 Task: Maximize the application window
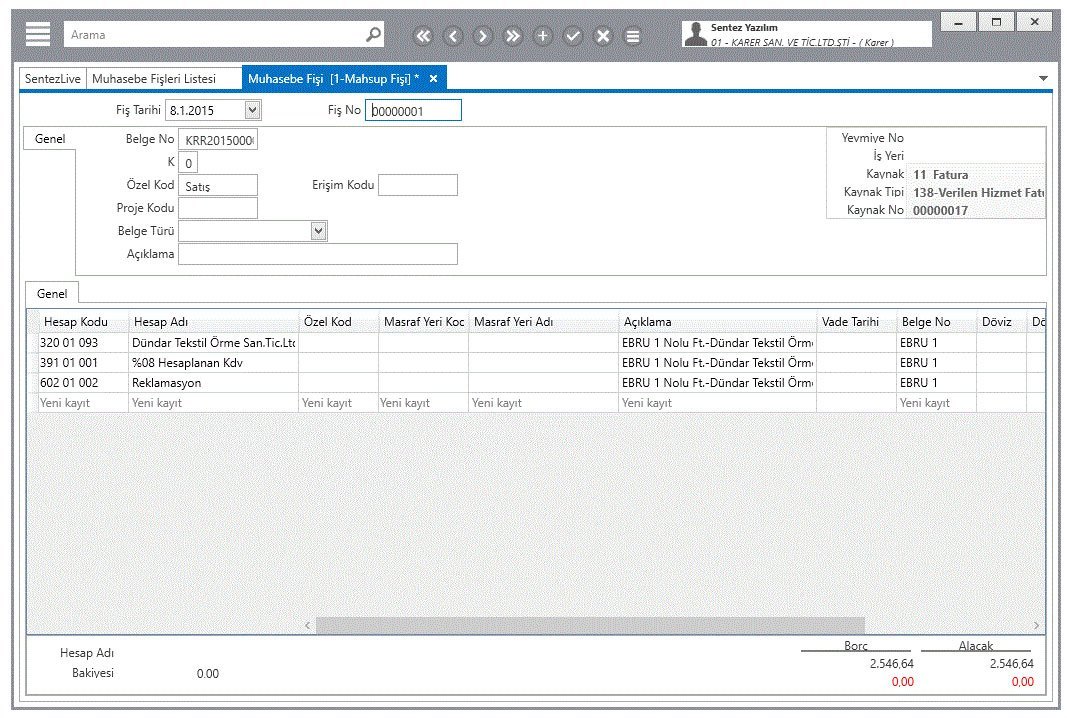[996, 22]
